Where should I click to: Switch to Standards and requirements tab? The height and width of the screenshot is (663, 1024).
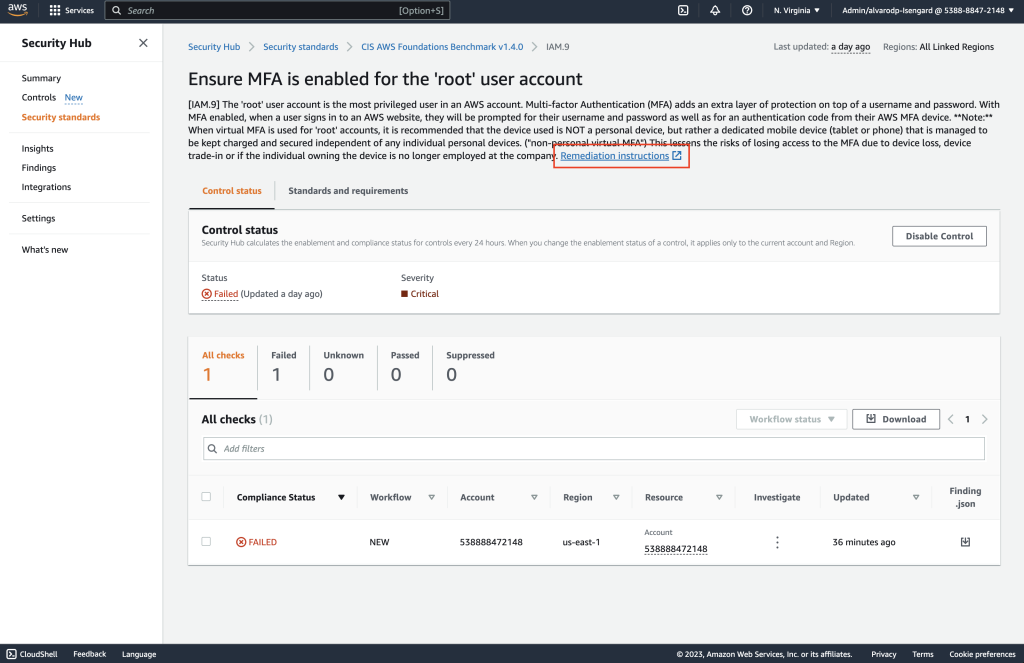tap(348, 191)
